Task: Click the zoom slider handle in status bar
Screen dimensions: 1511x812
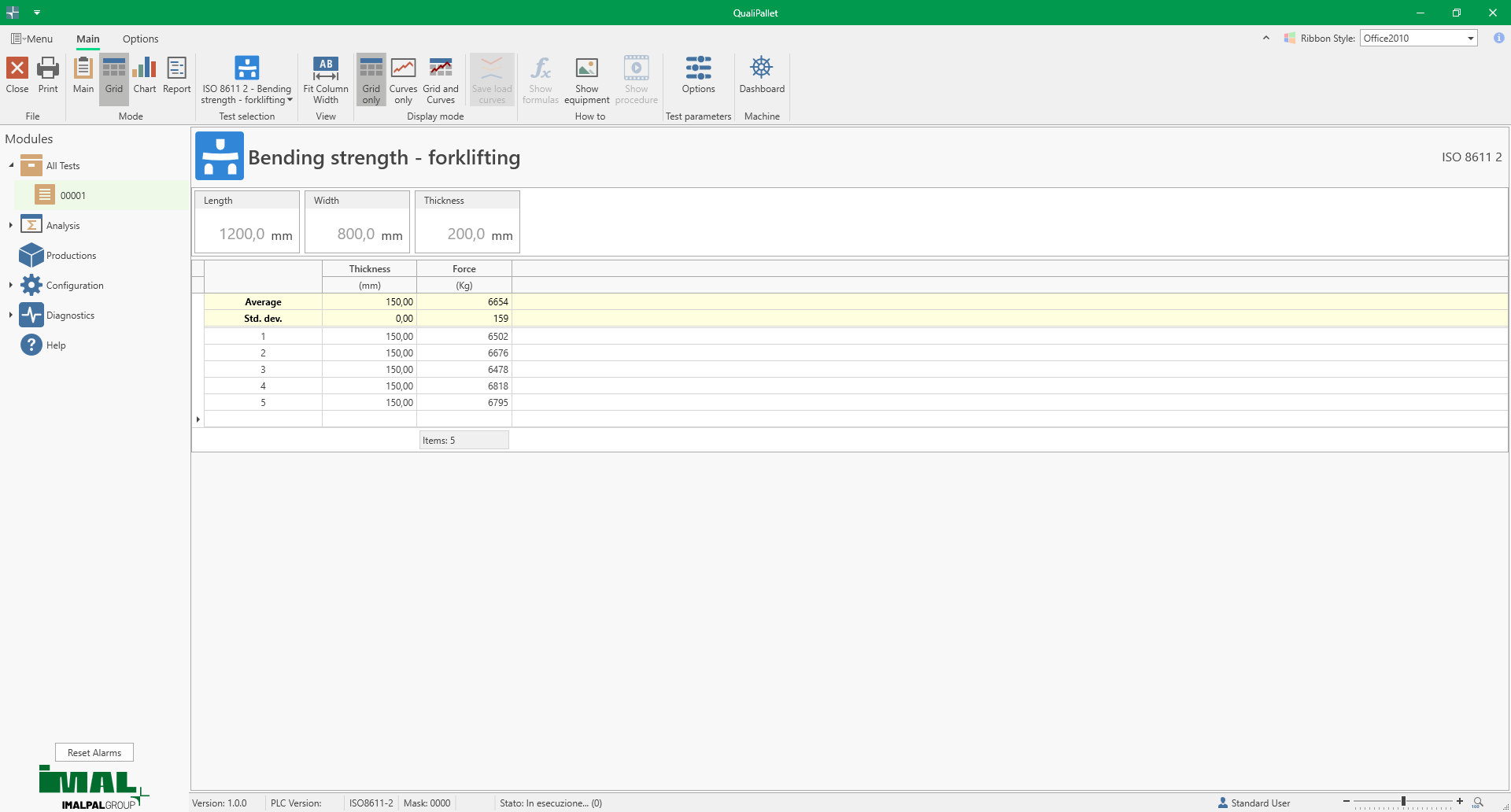Action: coord(1403,802)
